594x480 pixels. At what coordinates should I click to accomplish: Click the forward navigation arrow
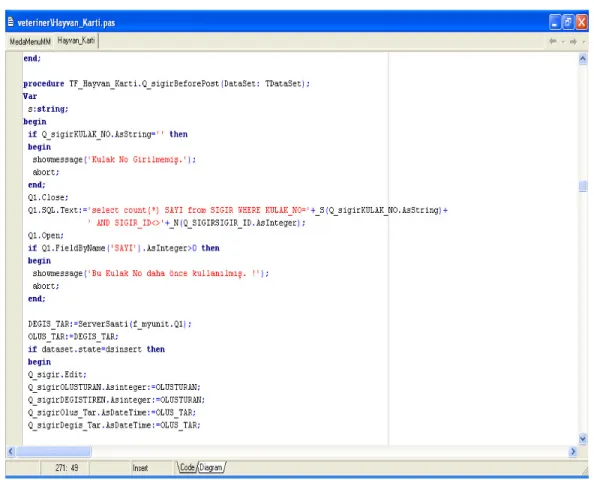[x=573, y=41]
